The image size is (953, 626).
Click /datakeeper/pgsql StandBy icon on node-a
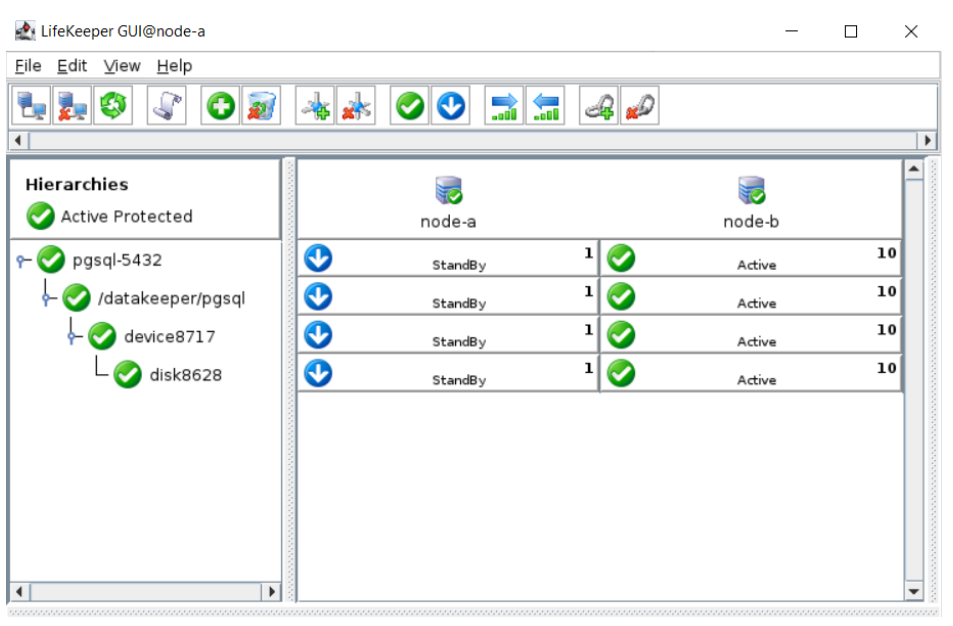click(x=318, y=297)
